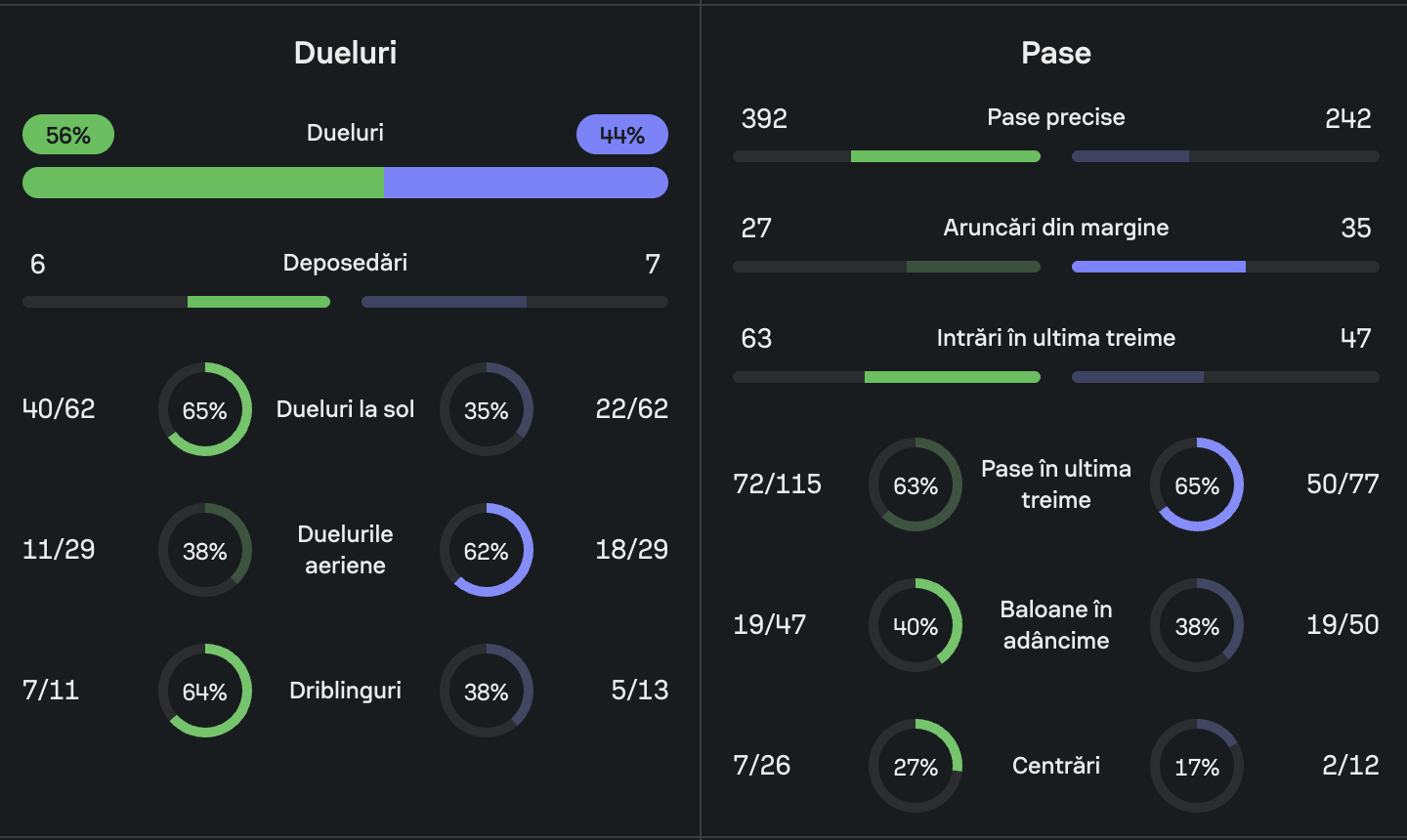
Task: Select the Deposedări stat label
Action: coord(345,263)
